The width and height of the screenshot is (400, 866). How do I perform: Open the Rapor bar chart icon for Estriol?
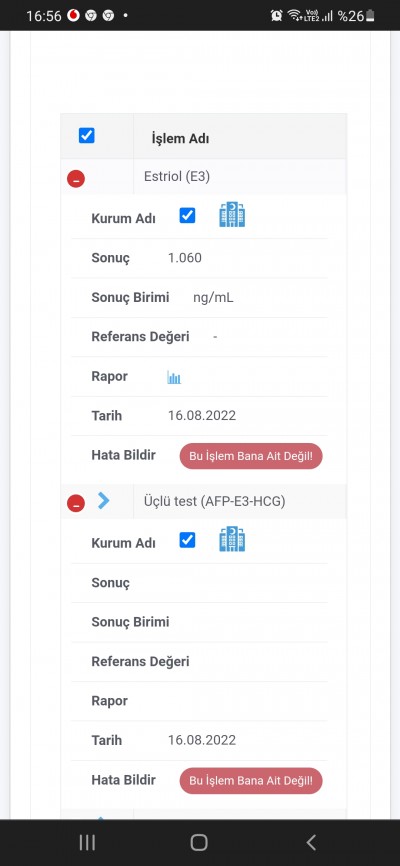[174, 378]
